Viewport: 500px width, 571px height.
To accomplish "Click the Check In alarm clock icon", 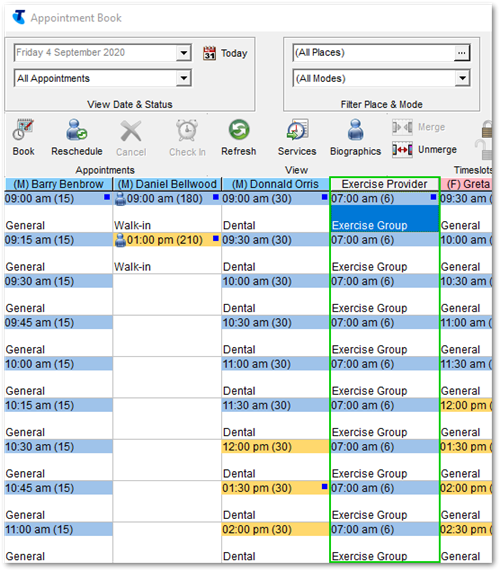I will coord(187,130).
